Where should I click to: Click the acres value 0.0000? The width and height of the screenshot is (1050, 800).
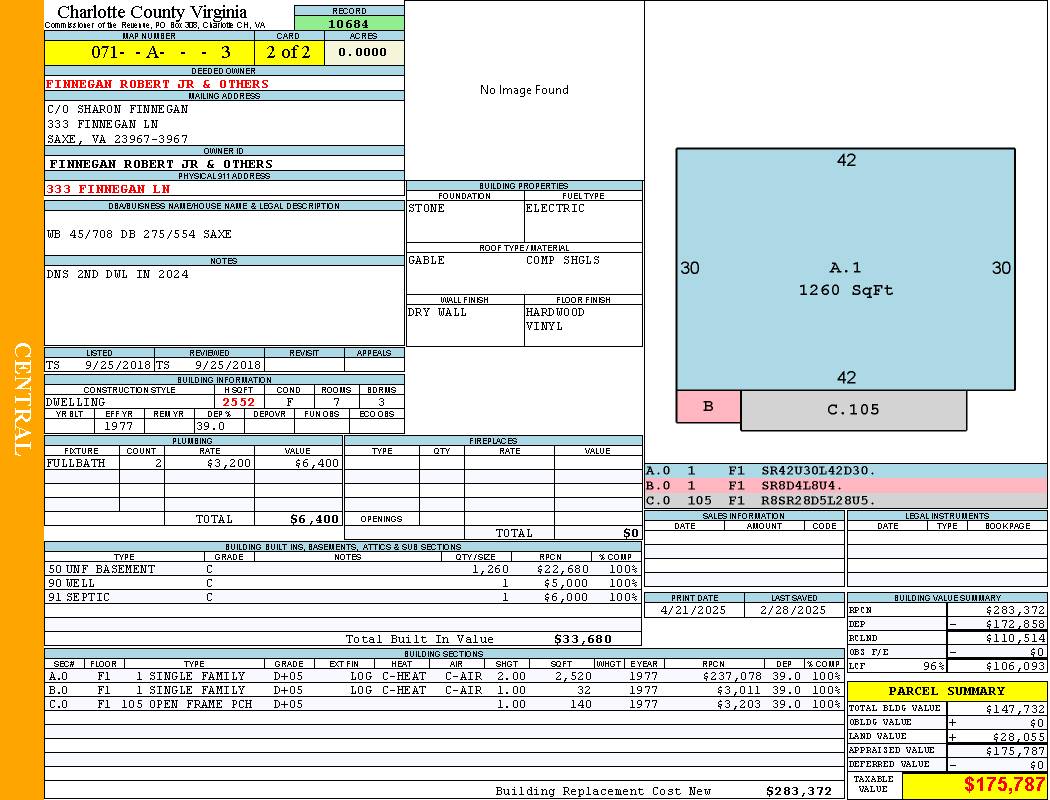[363, 52]
